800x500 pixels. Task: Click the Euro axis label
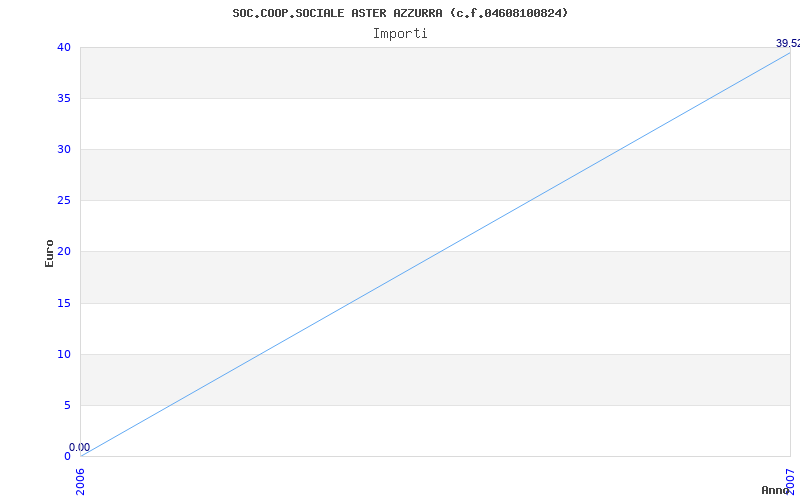coord(49,253)
